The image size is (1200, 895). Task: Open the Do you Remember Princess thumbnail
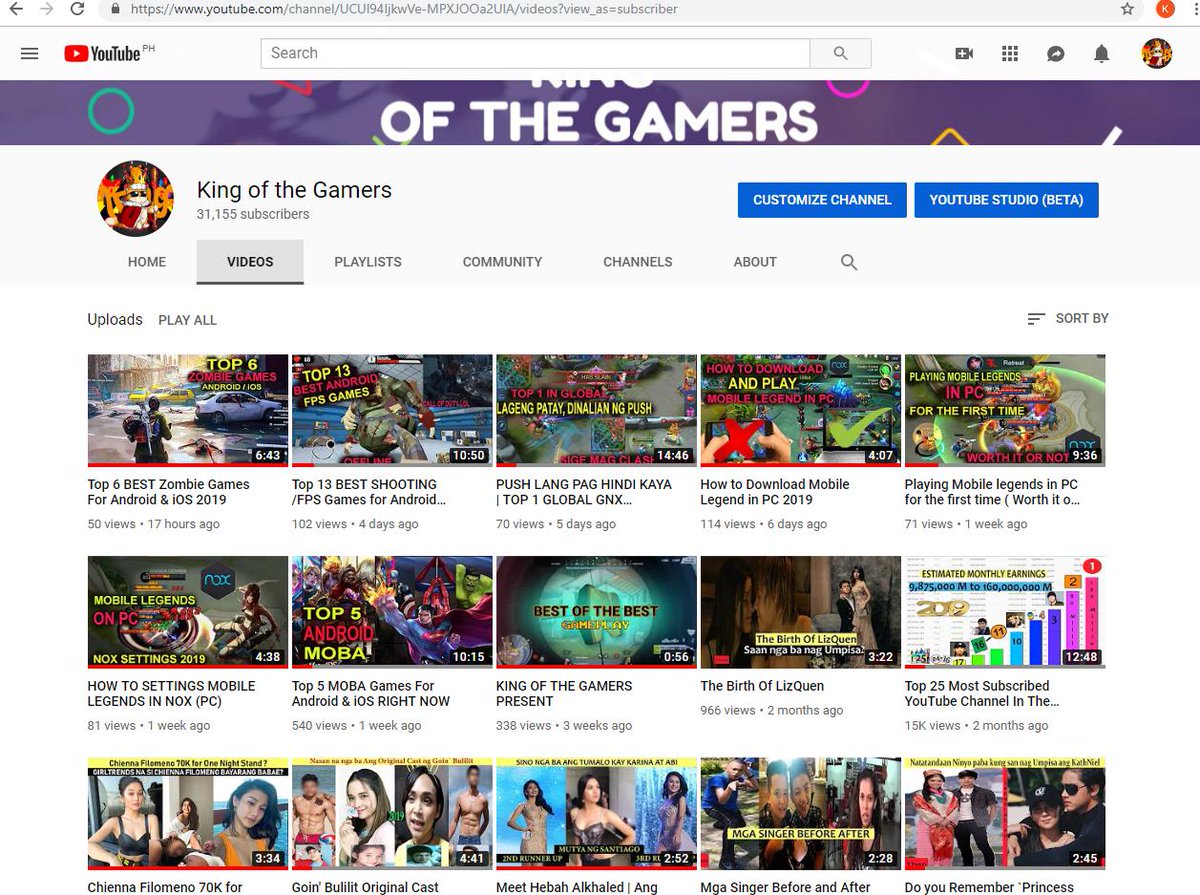[x=1005, y=814]
